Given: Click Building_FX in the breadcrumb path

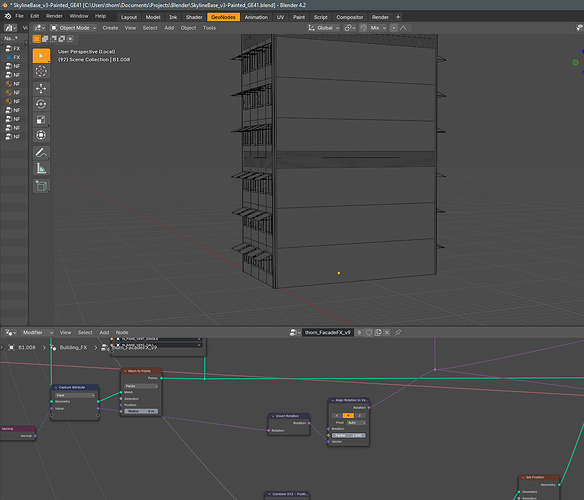Looking at the screenshot, I should pyautogui.click(x=73, y=347).
